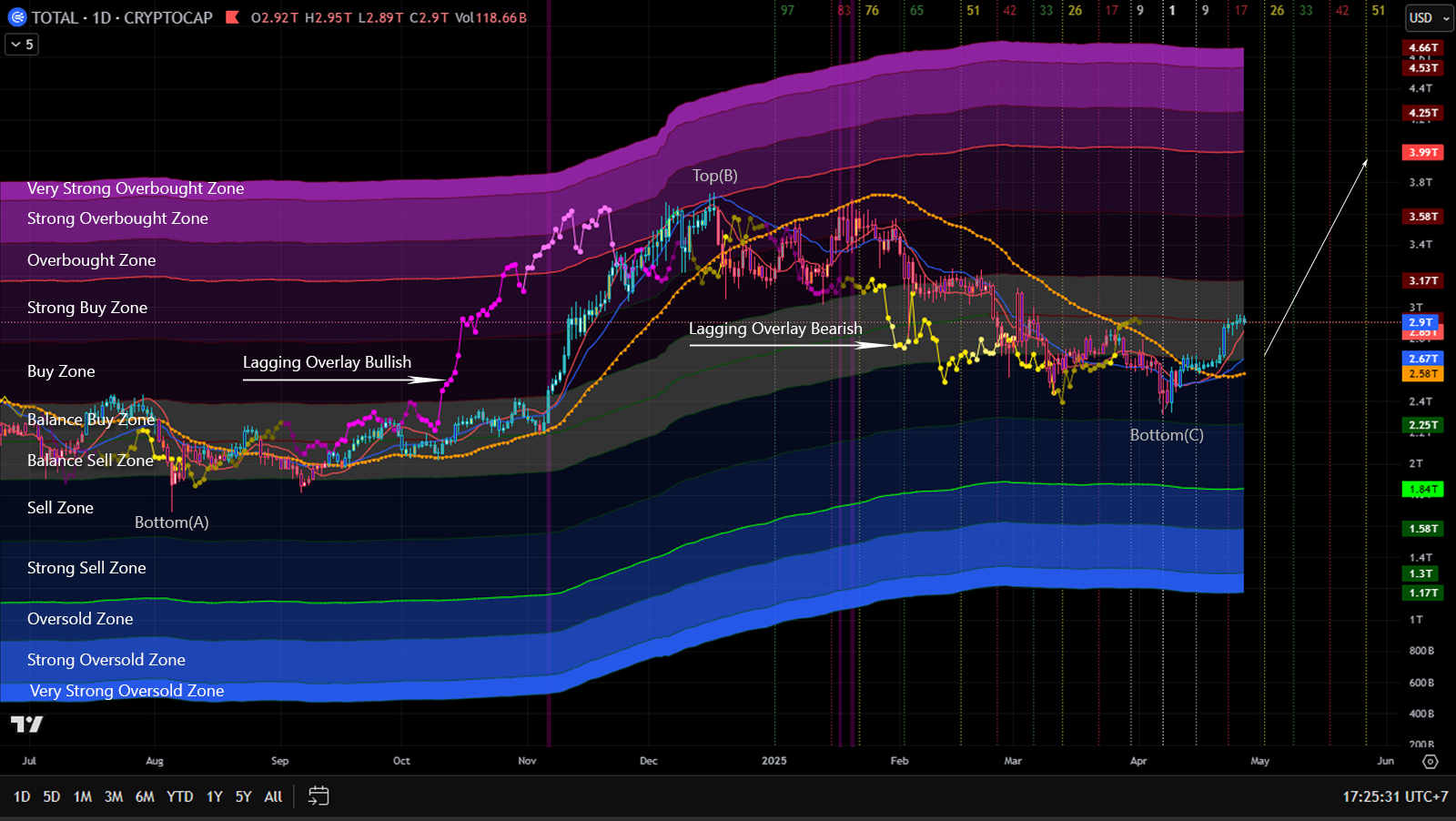Switch to the 1M range
Screen dimensions: 1456x821
coord(83,796)
